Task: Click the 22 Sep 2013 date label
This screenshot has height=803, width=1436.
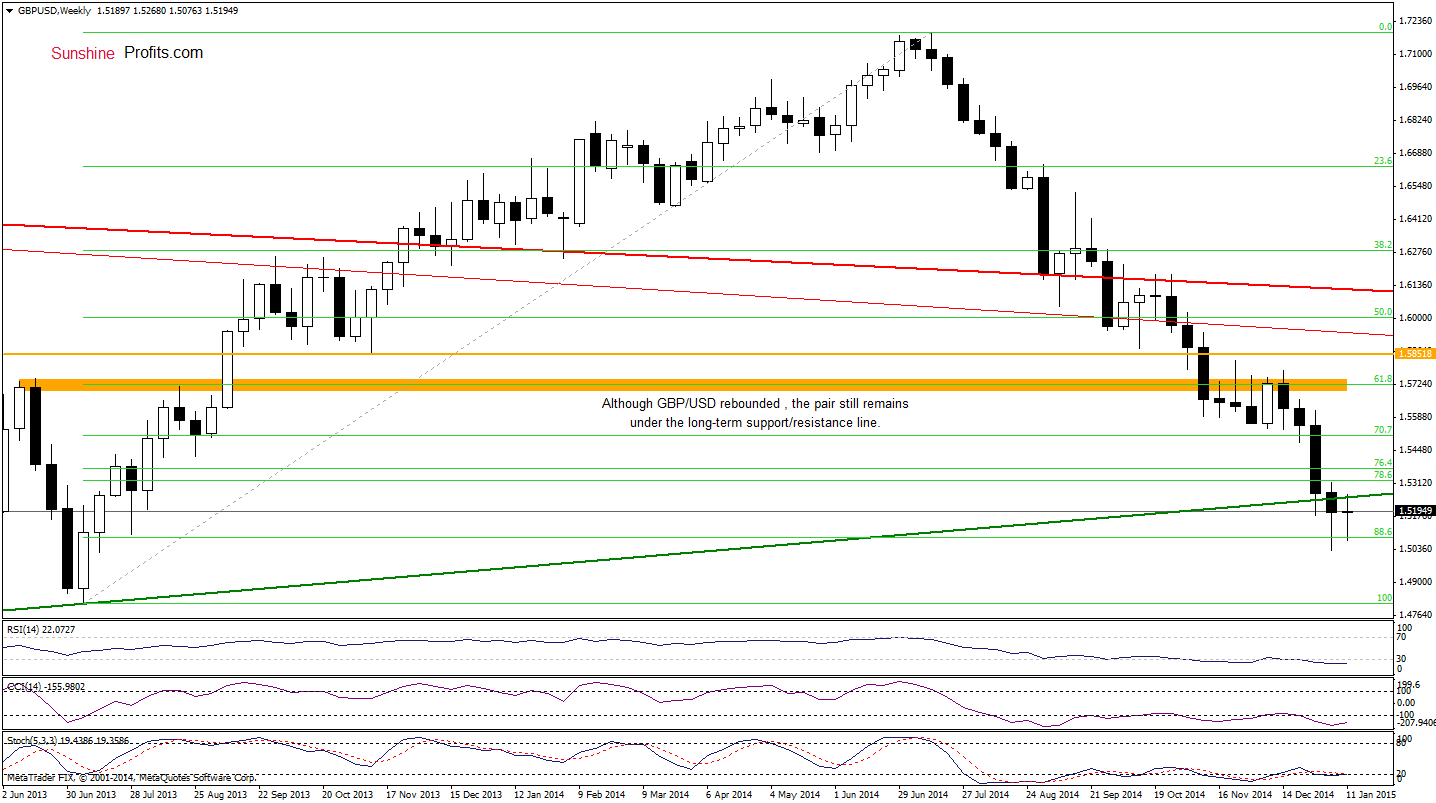Action: click(284, 795)
